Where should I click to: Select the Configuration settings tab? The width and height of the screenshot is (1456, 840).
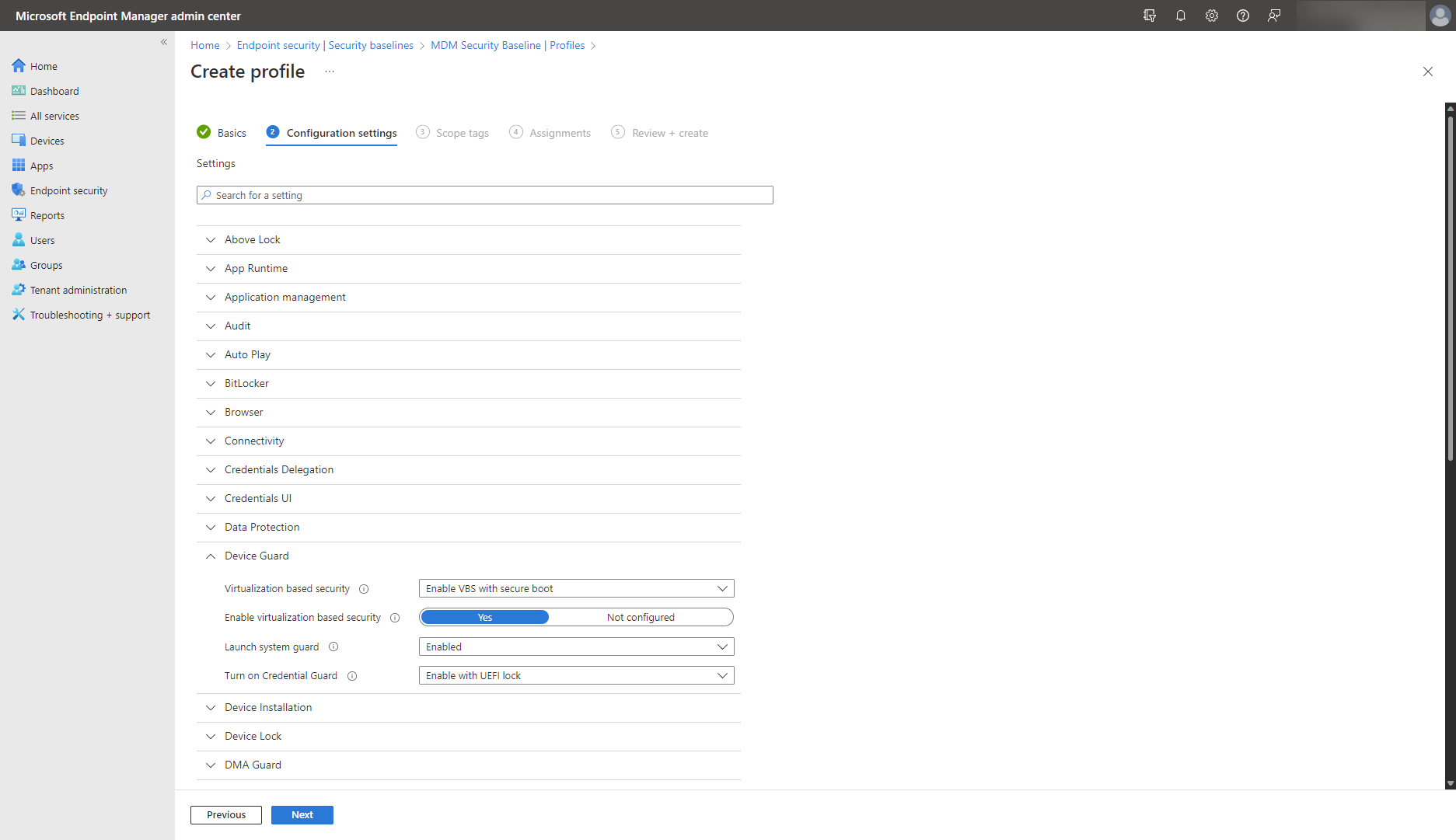[331, 133]
